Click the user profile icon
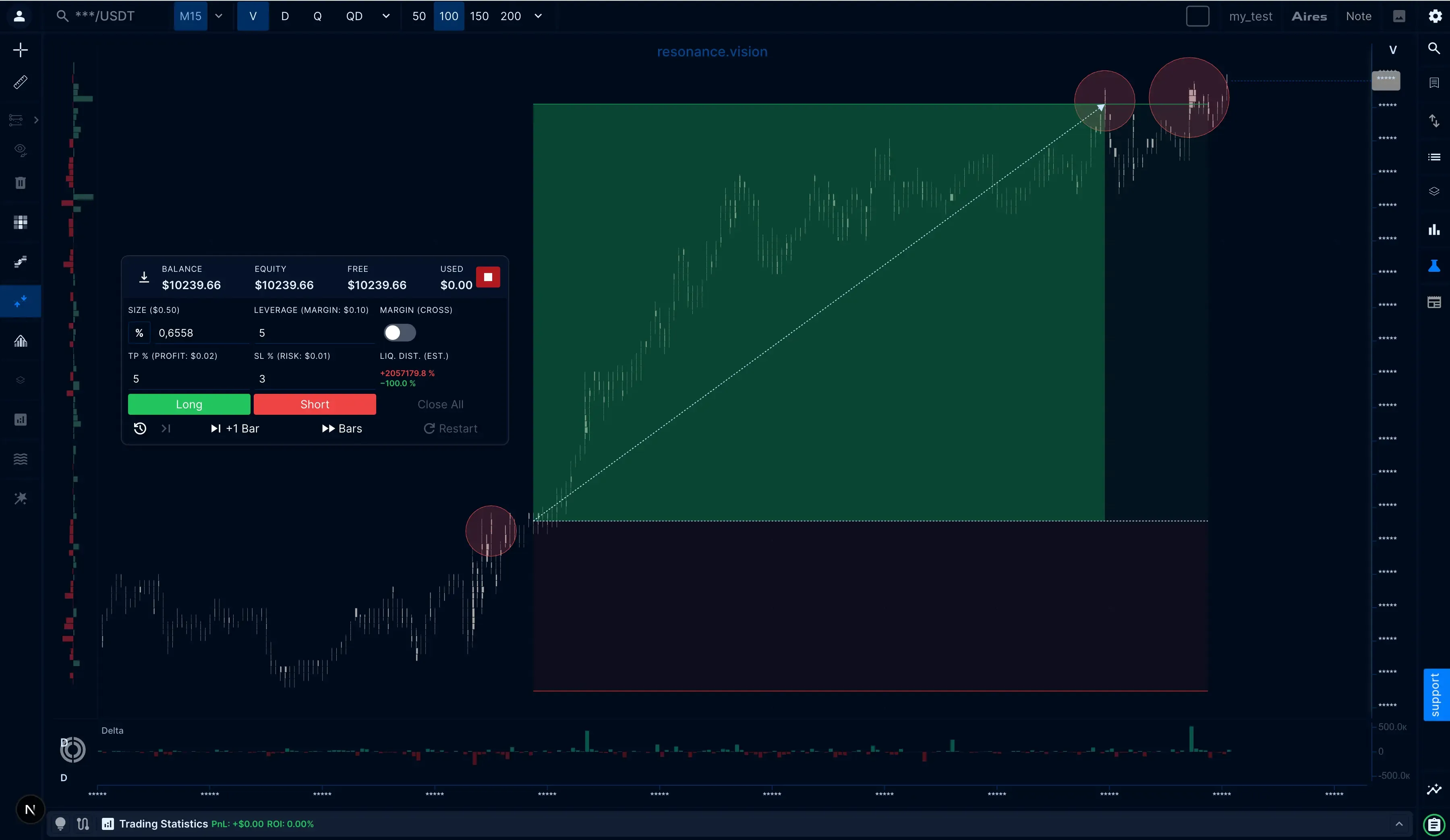 pyautogui.click(x=19, y=16)
